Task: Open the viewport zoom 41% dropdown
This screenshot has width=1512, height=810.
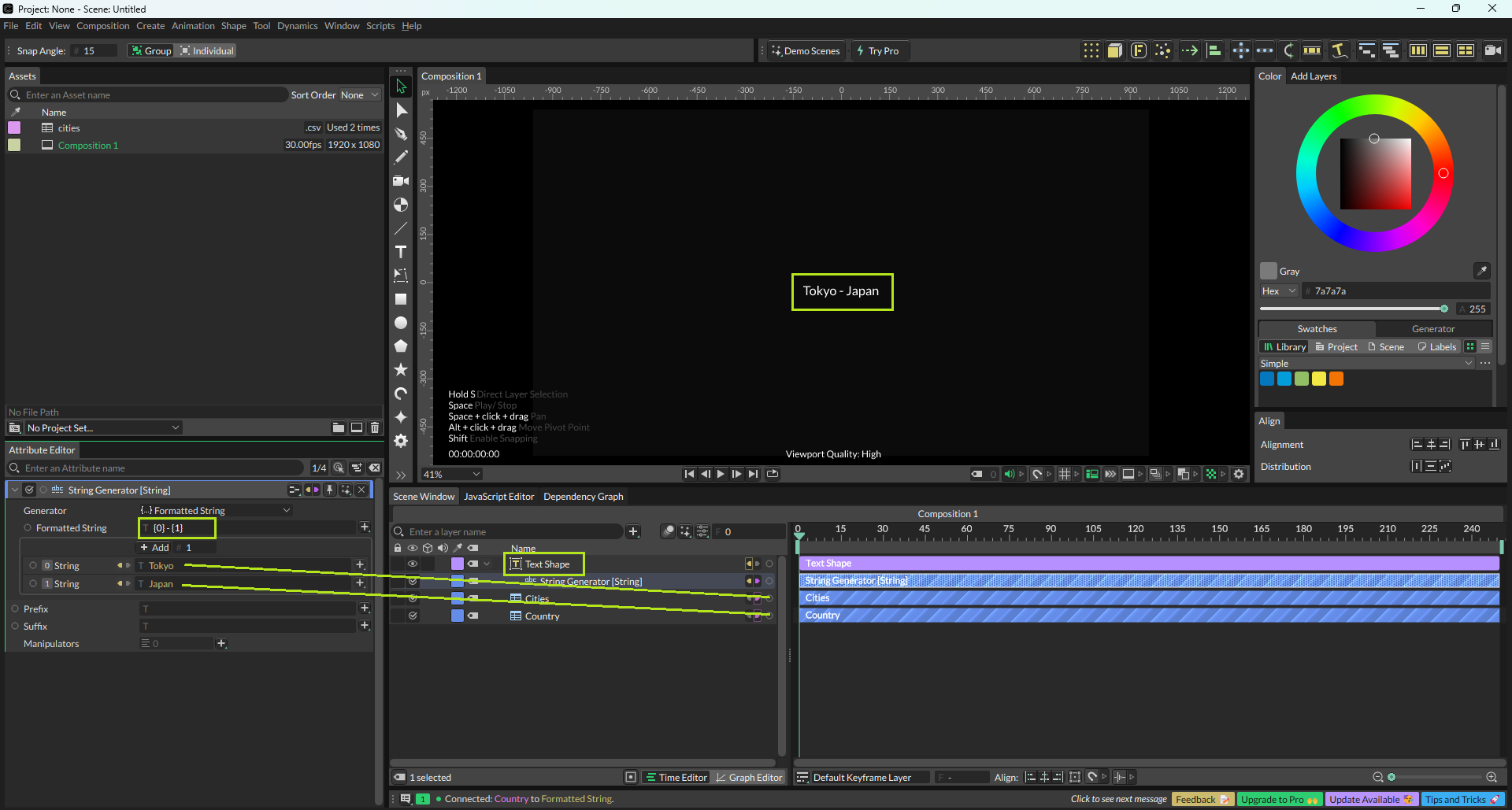Action: point(451,474)
